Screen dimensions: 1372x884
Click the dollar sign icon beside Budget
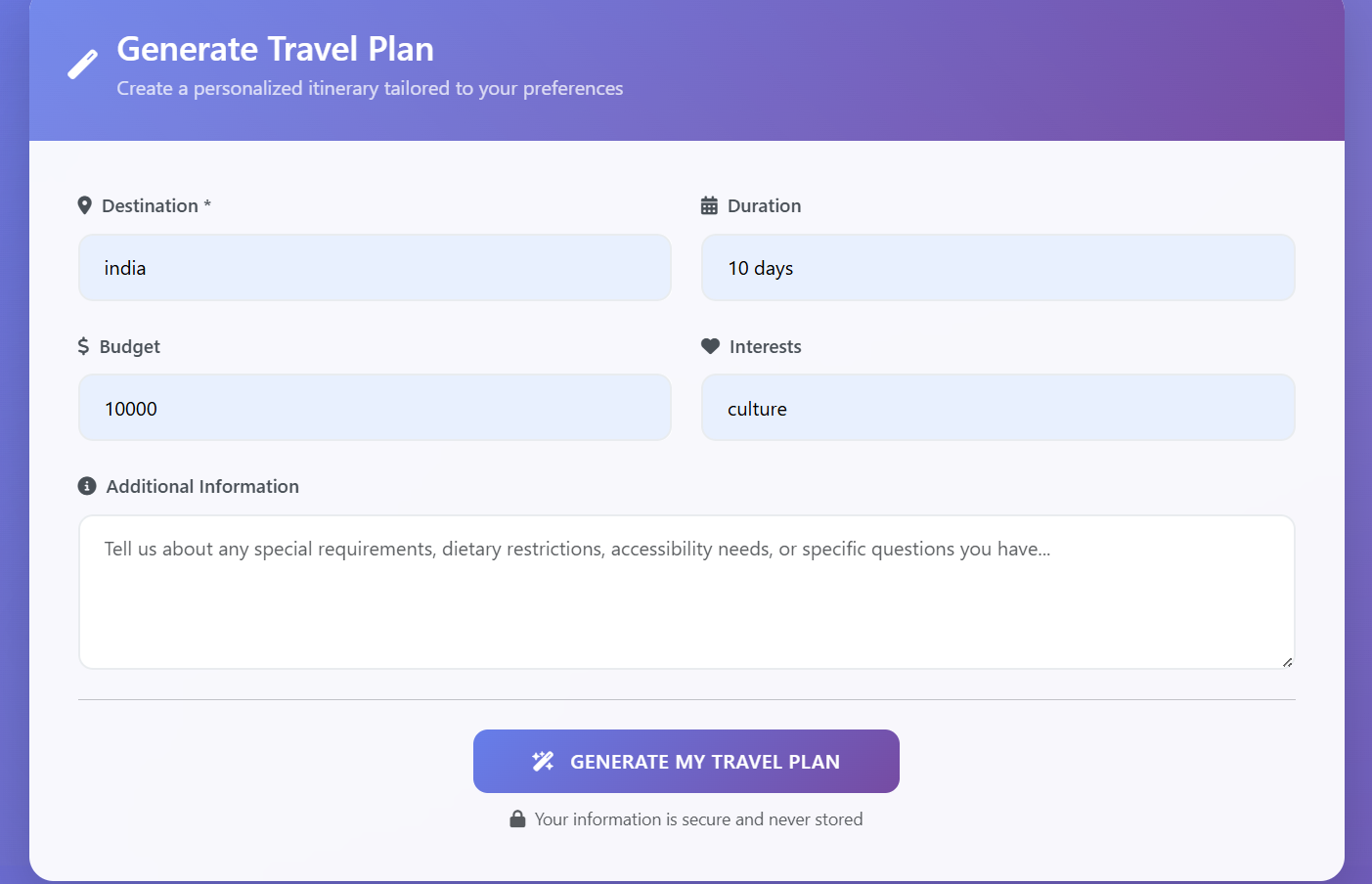83,346
